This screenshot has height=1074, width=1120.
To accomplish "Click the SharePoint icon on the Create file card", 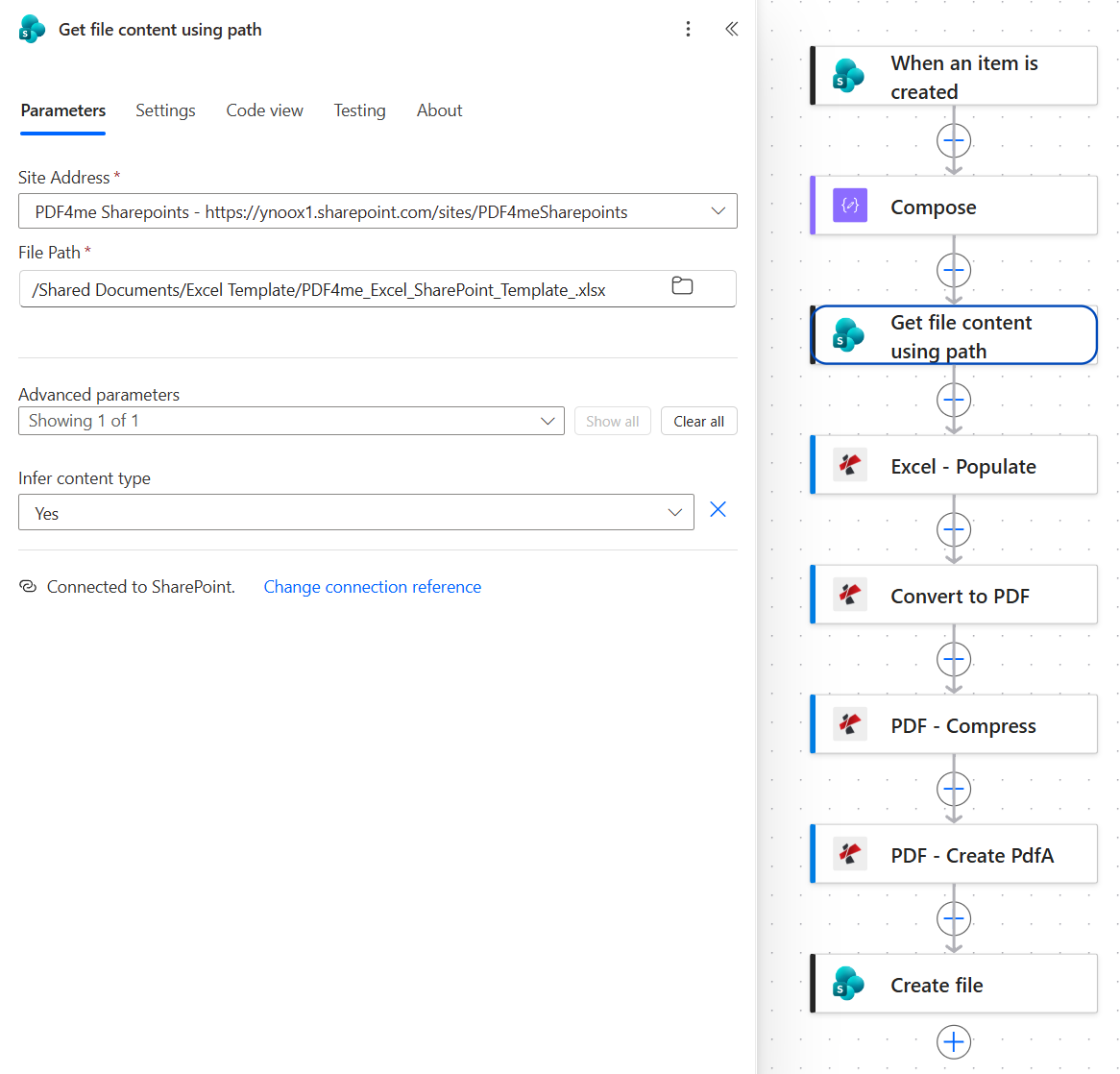I will tap(848, 984).
